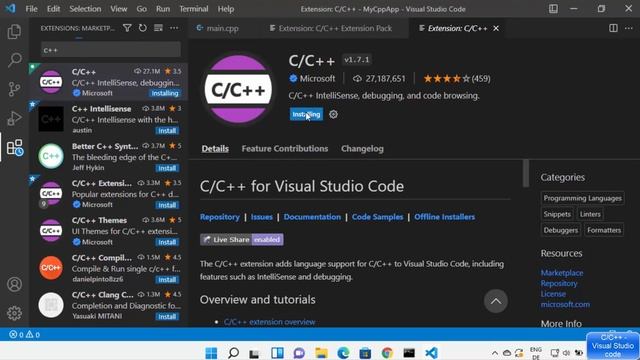
Task: Open the License resource link
Action: (553, 294)
